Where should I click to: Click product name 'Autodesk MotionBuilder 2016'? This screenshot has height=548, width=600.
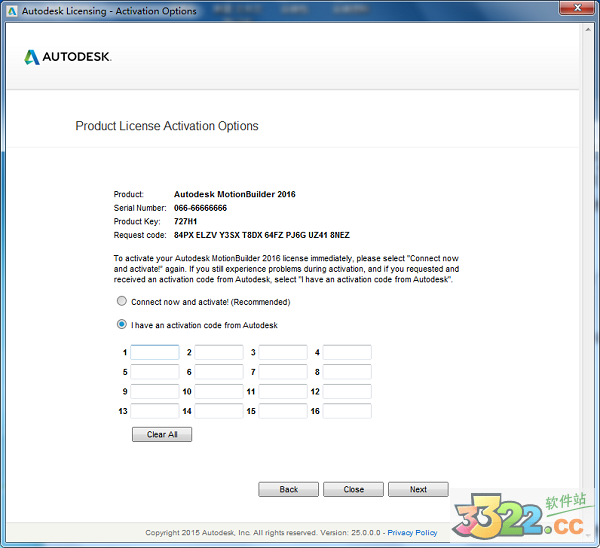235,194
